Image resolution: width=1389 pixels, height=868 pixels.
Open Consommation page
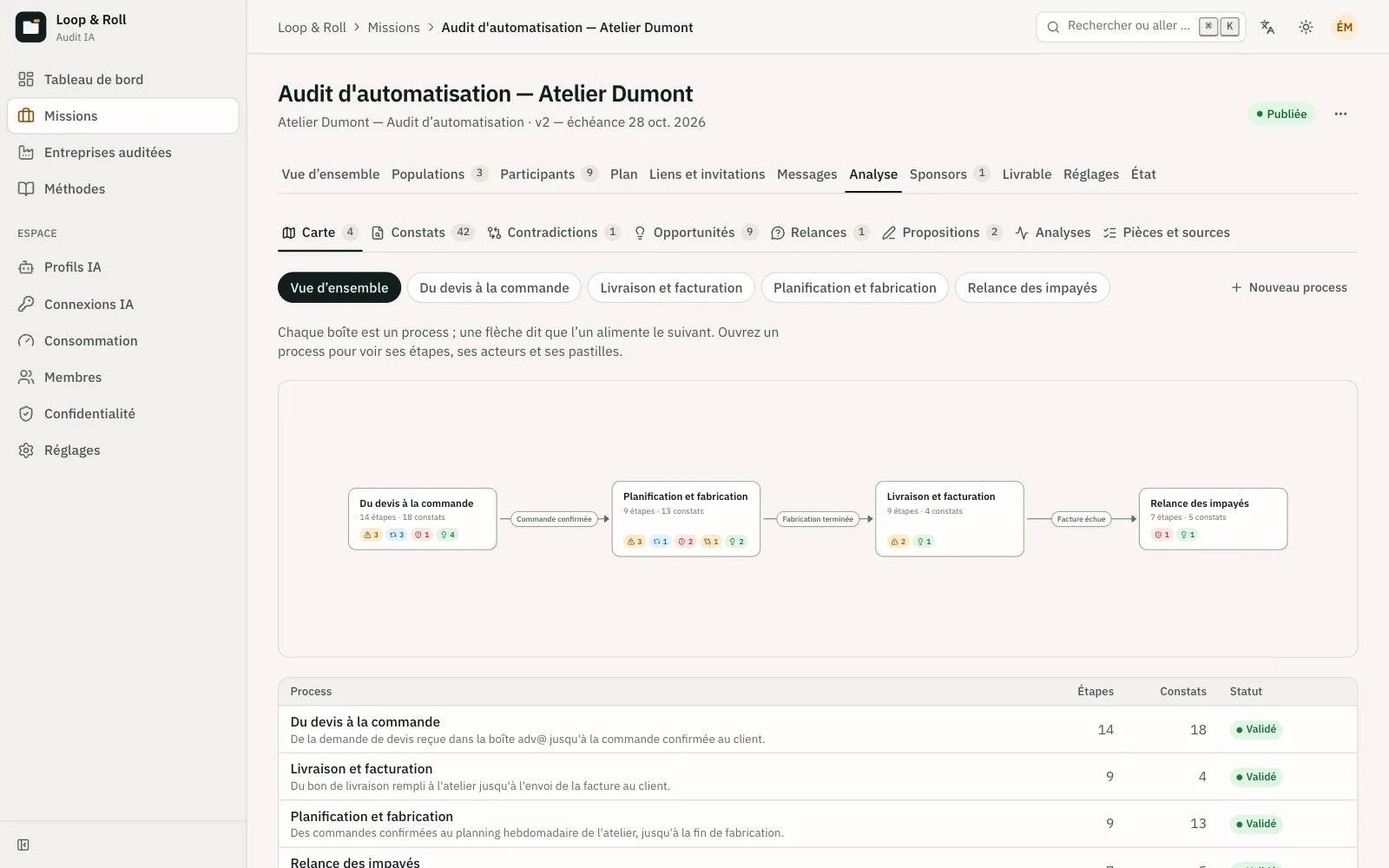[122, 340]
